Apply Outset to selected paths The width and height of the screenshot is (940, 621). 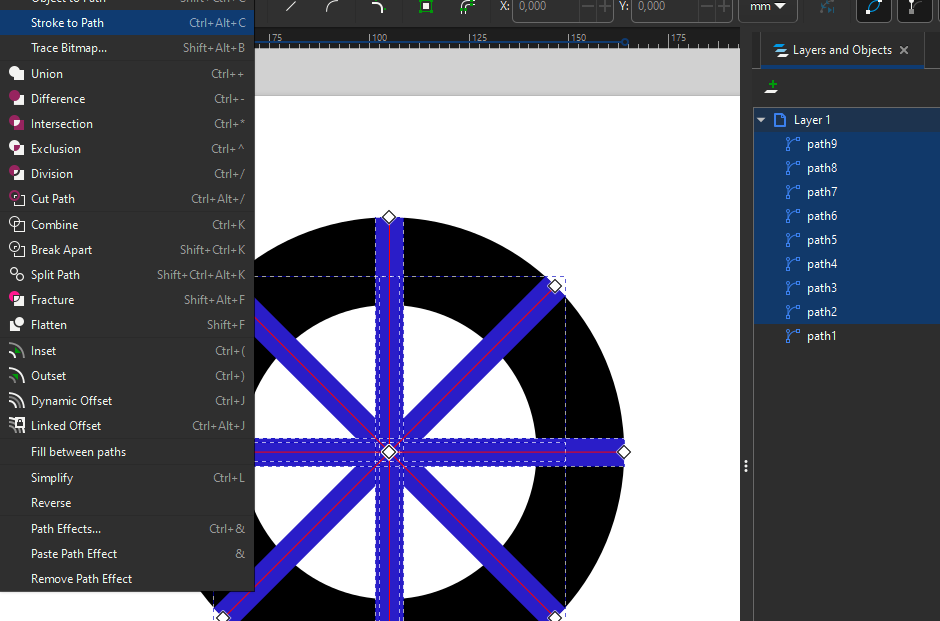coord(127,376)
